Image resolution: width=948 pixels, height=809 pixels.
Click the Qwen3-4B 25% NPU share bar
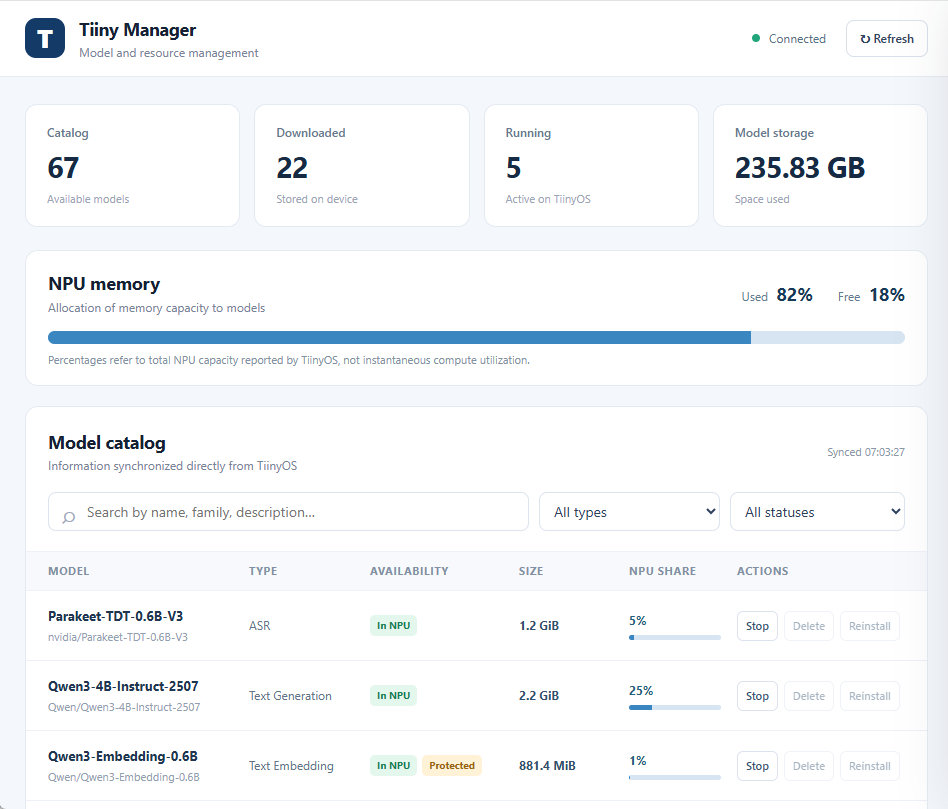click(x=675, y=707)
